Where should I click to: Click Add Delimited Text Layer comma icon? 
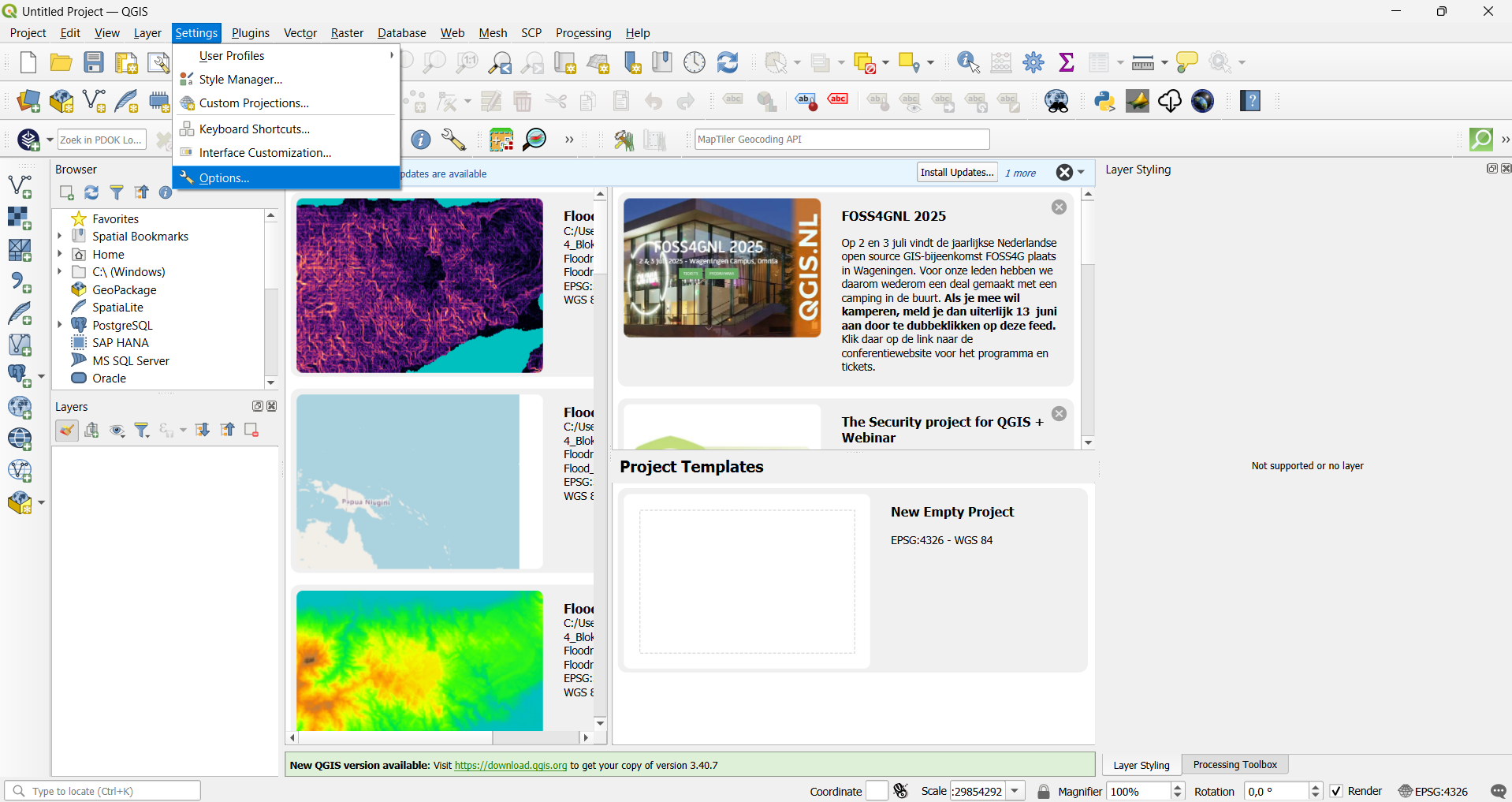20,282
